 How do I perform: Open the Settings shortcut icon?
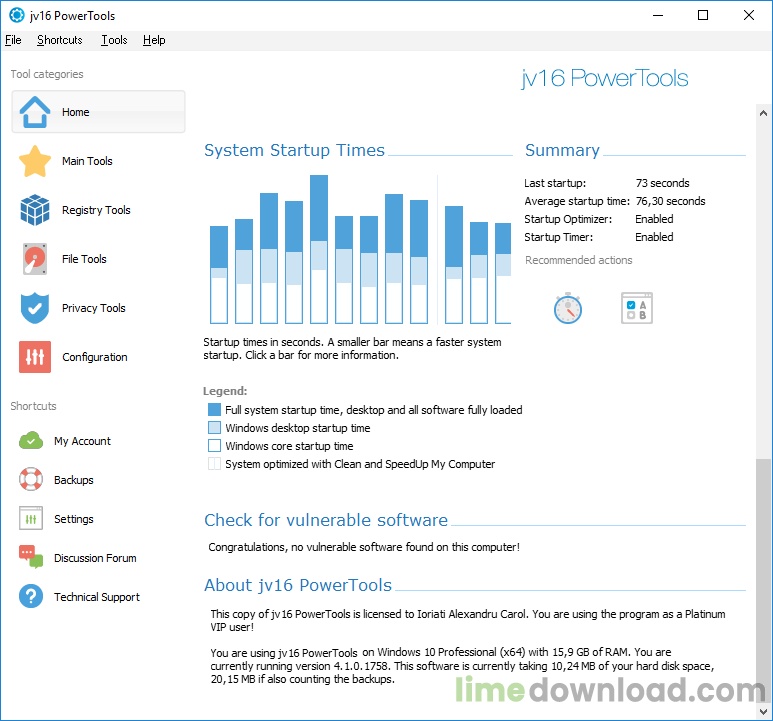pos(31,518)
